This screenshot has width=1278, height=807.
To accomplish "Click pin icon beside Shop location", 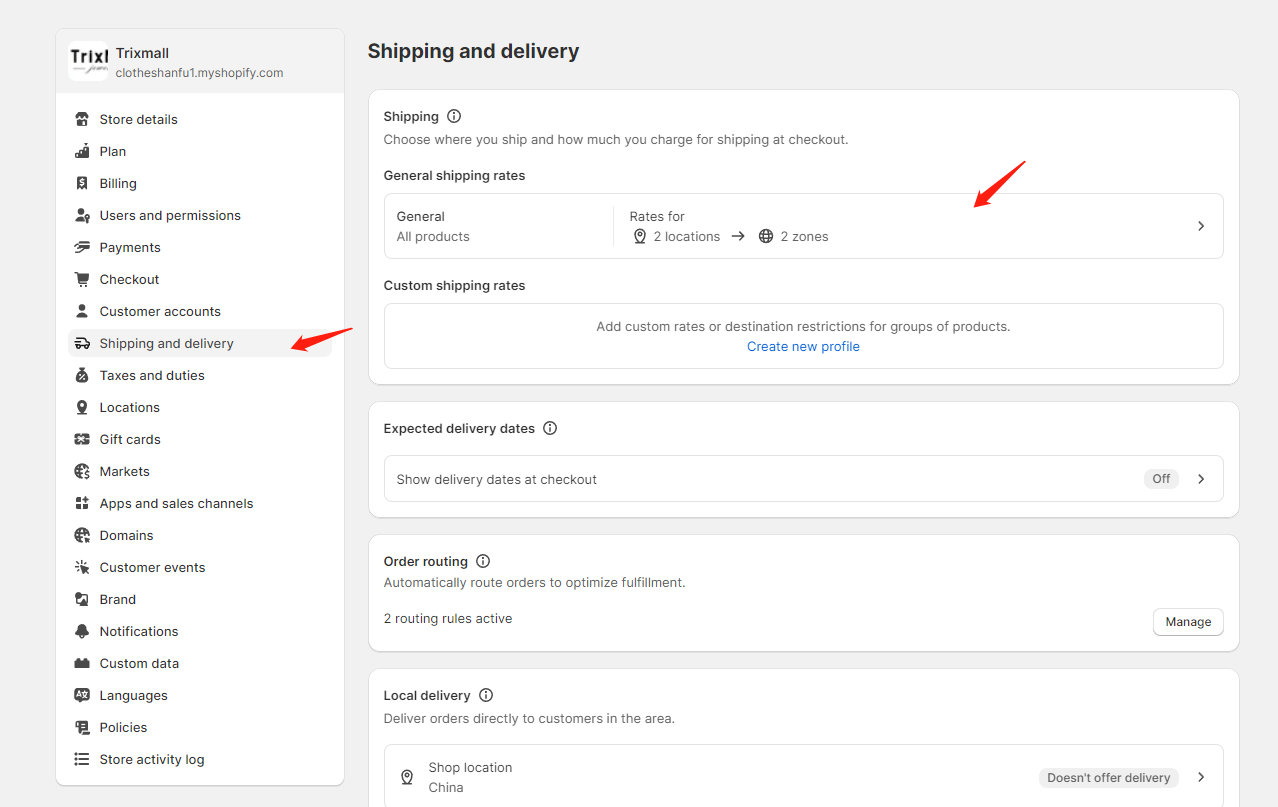I will click(x=407, y=777).
